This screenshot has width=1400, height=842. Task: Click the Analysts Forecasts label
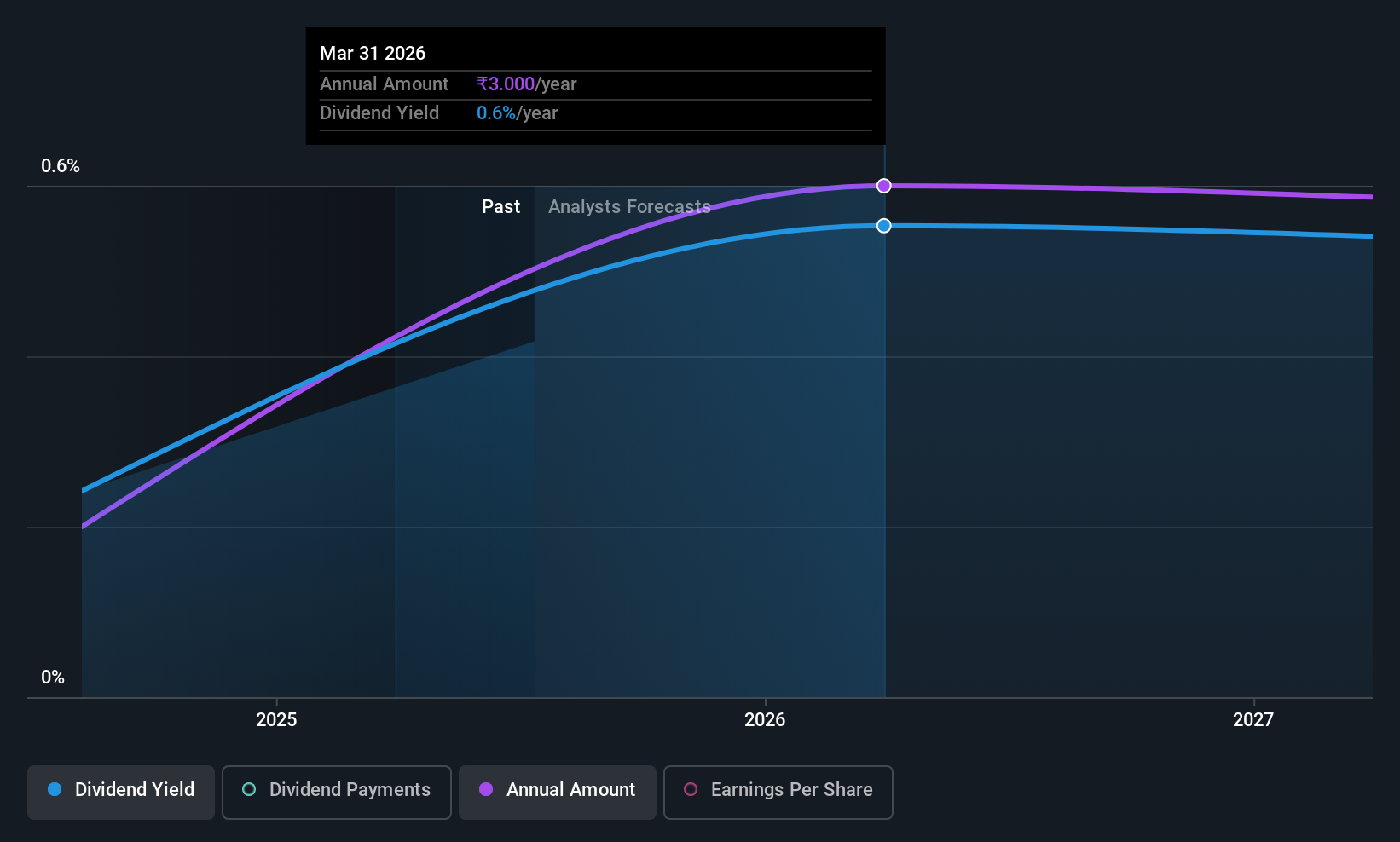tap(629, 207)
